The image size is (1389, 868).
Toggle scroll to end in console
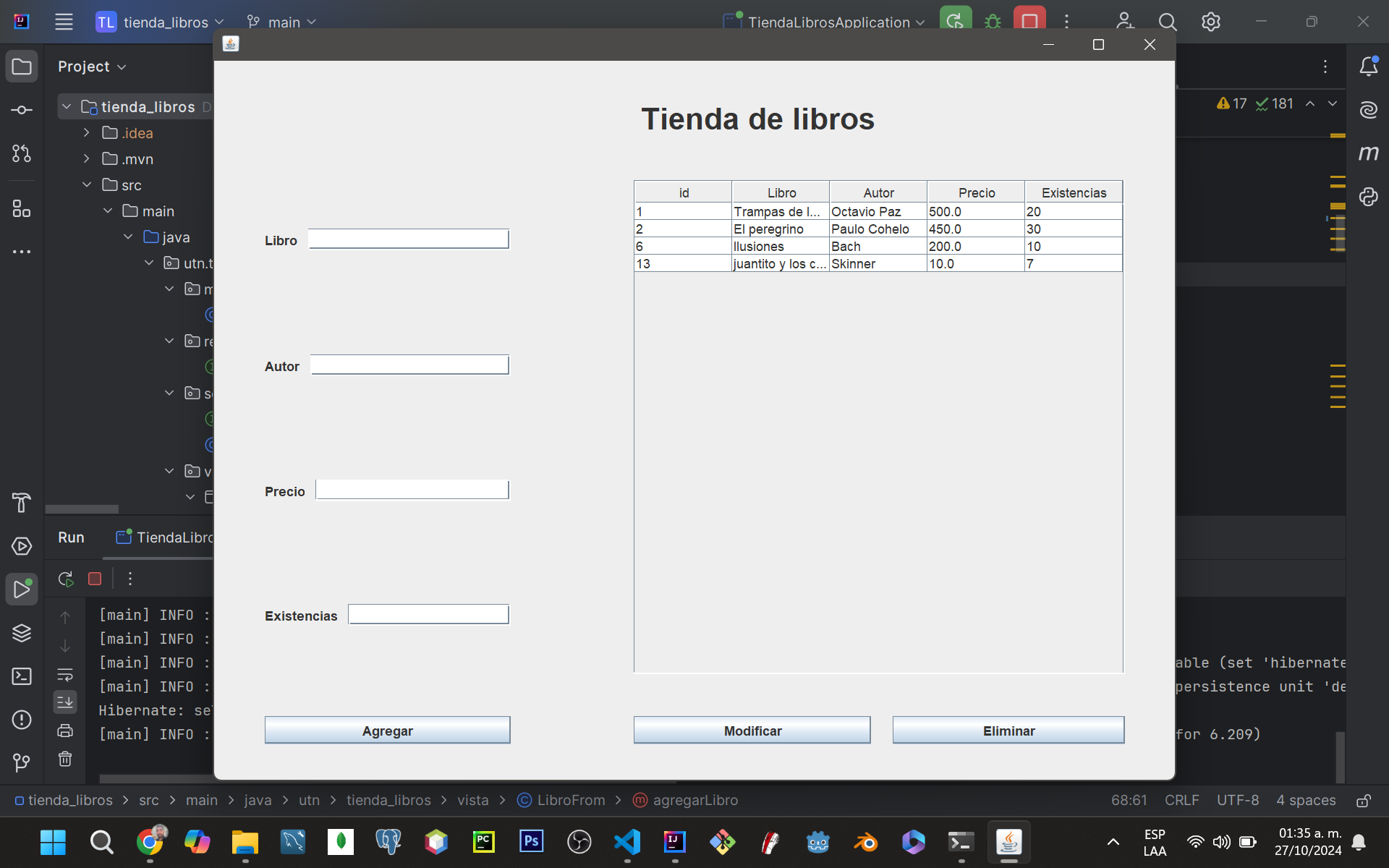click(65, 702)
